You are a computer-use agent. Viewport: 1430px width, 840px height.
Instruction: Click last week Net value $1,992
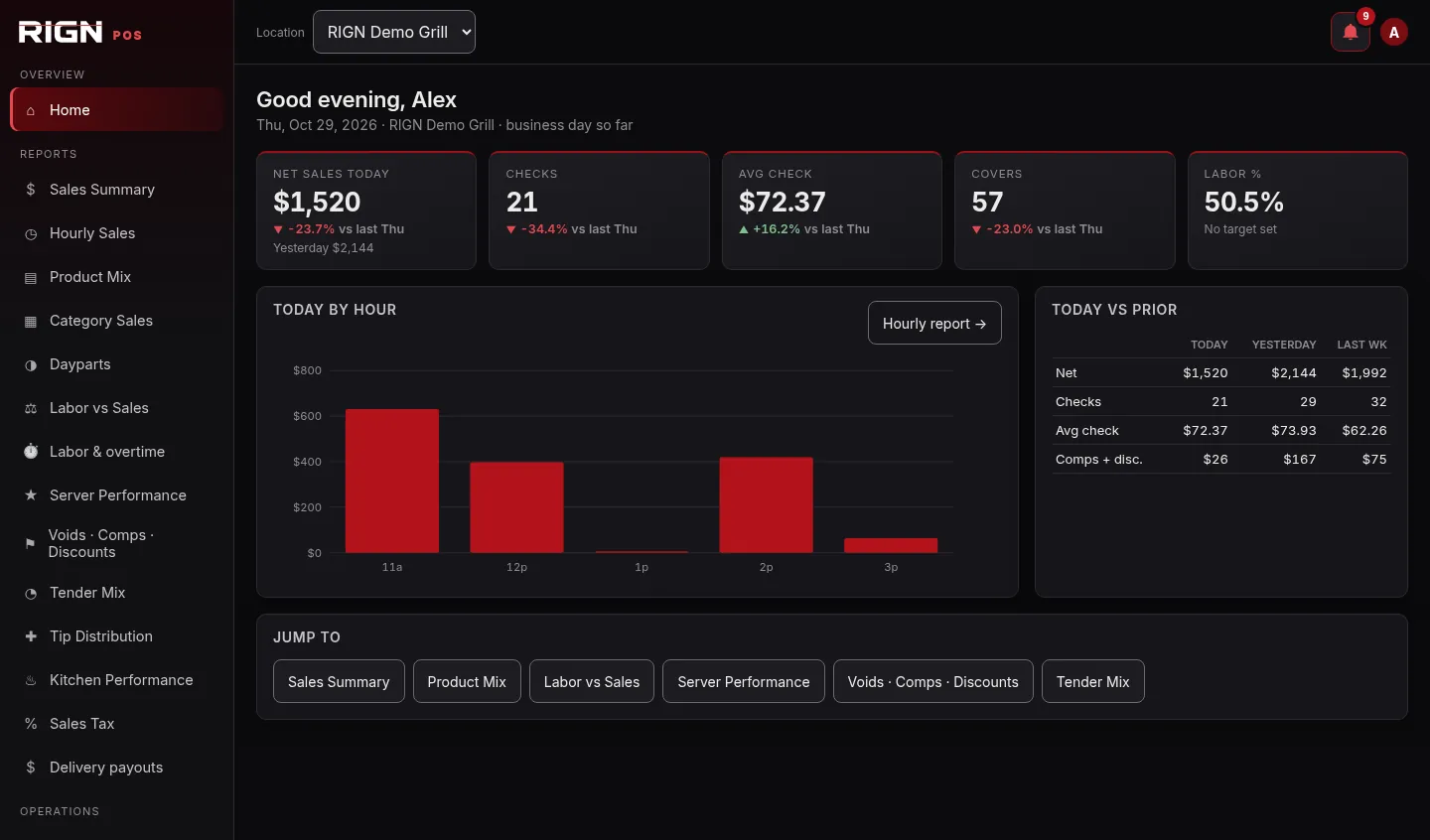pos(1364,373)
